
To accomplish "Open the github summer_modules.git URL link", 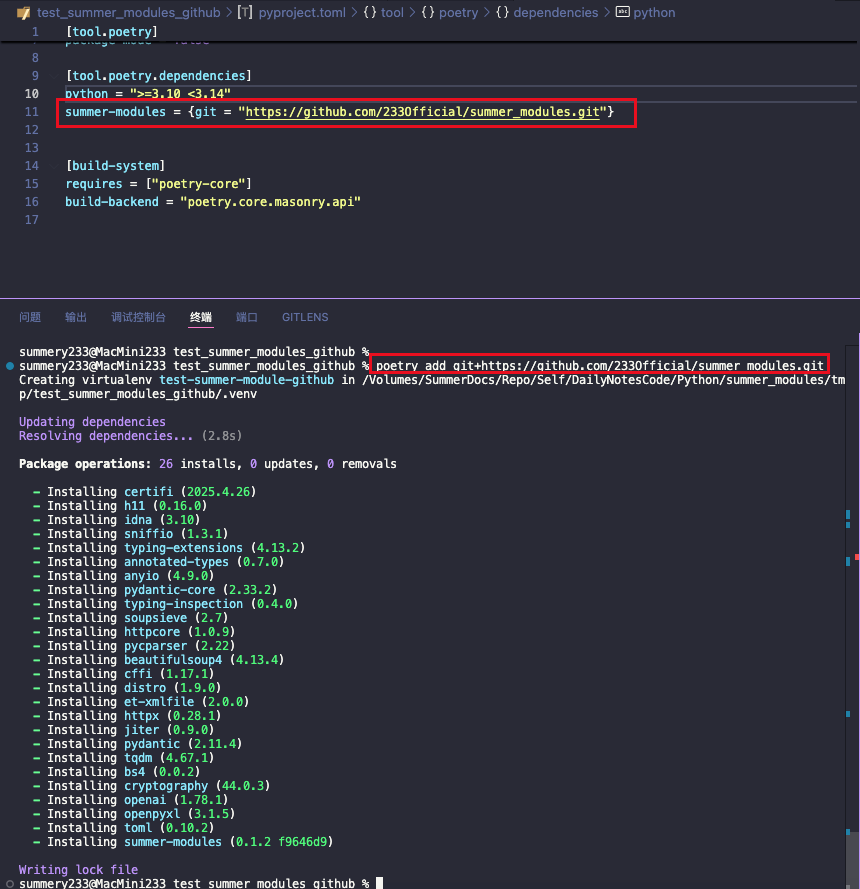I will point(422,112).
